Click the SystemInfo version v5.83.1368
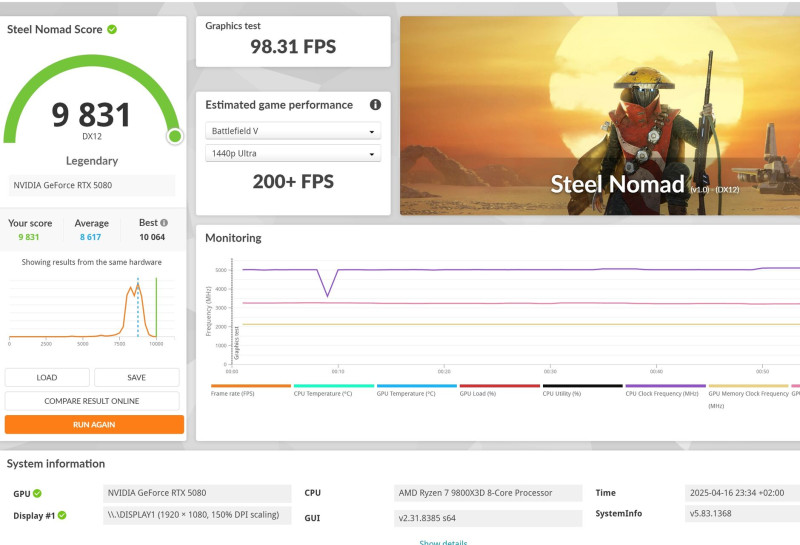This screenshot has height=545, width=800. click(x=742, y=514)
